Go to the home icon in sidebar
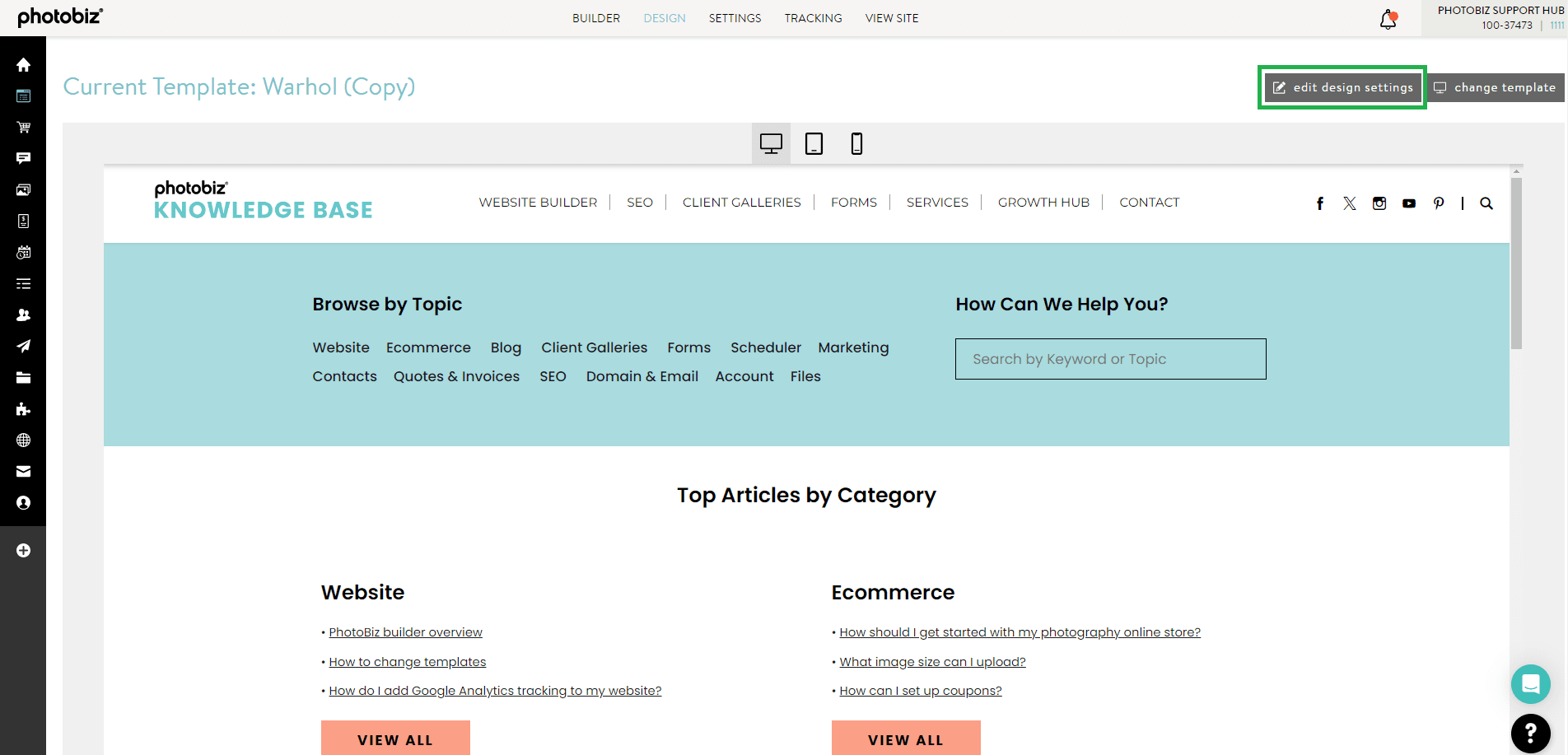 [x=23, y=64]
